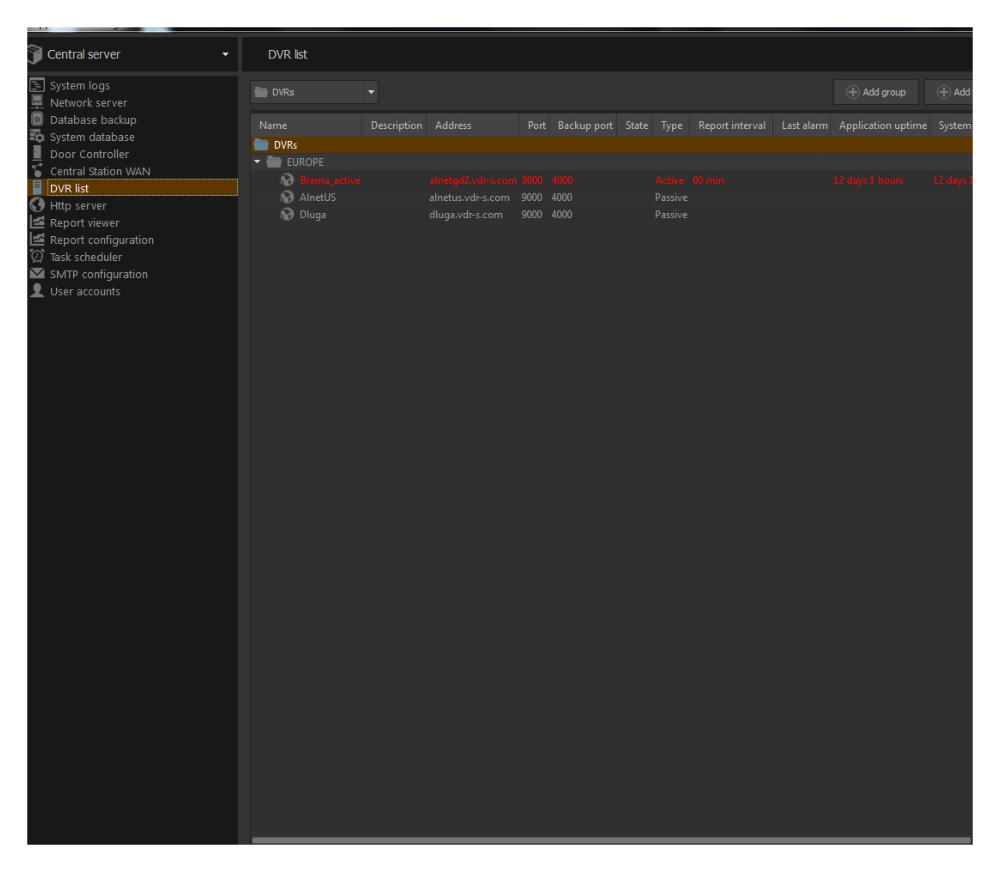Image resolution: width=1000 pixels, height=872 pixels.
Task: Click the address alnetus.vdr-s.com
Action: tap(469, 198)
